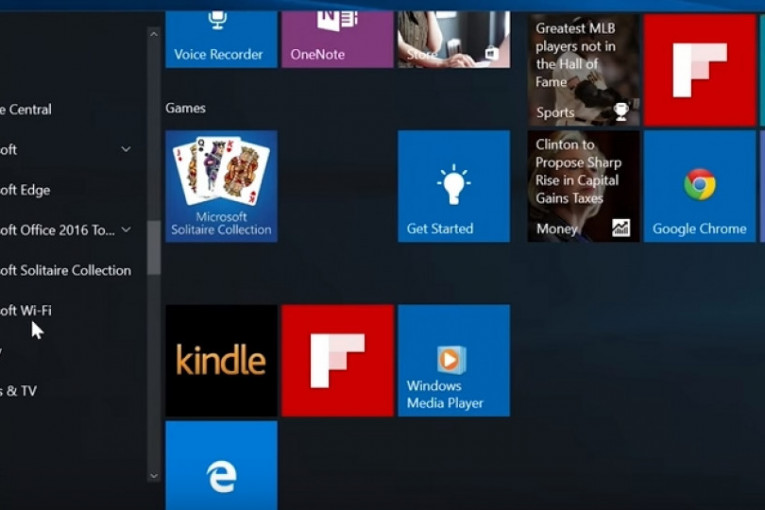Open the Flipboard tile above Google Chrome
The width and height of the screenshot is (765, 510).
click(x=699, y=70)
